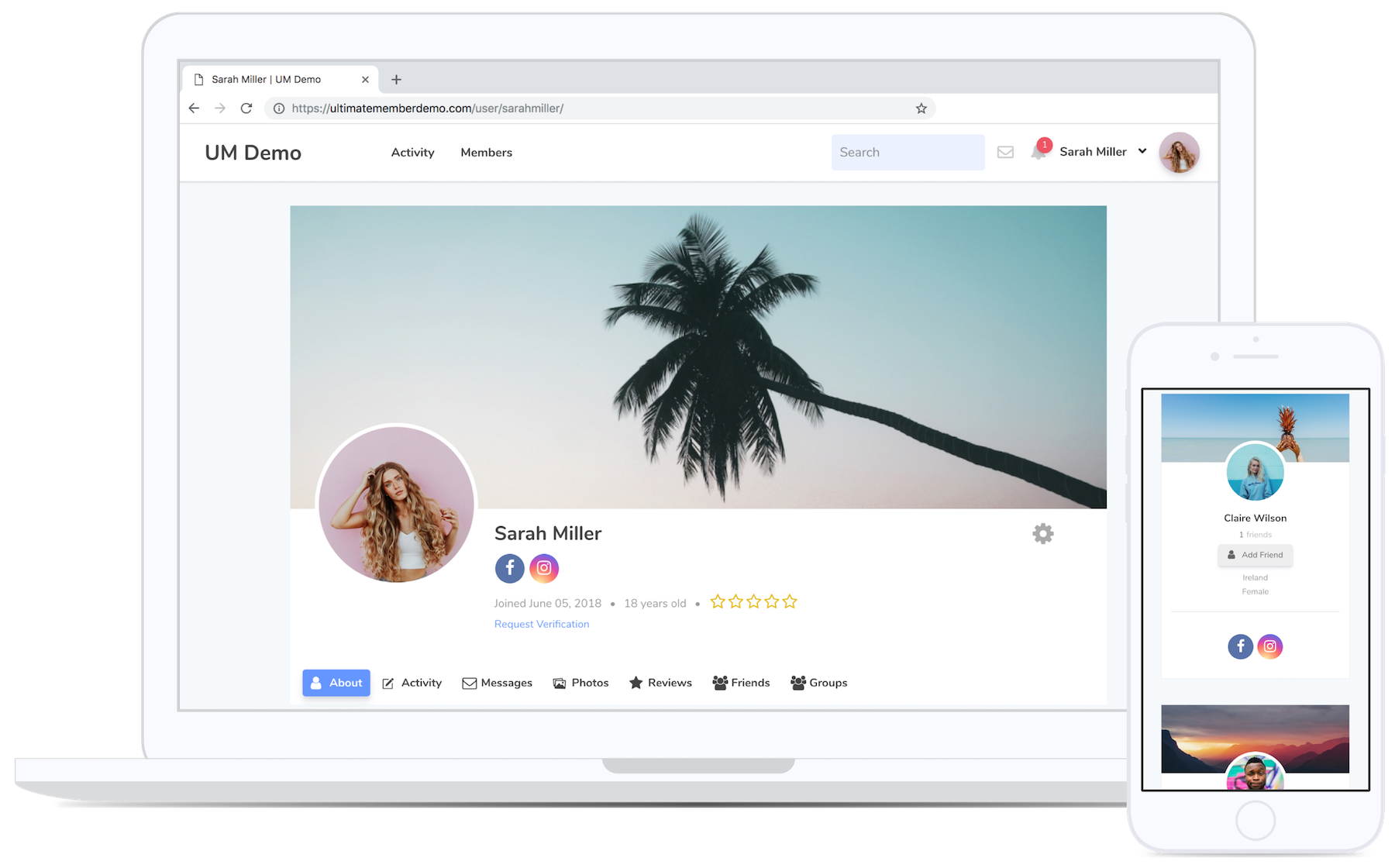Click Sarah Miller's large profile photo
Viewport: 1395px width, 868px height.
coord(396,505)
